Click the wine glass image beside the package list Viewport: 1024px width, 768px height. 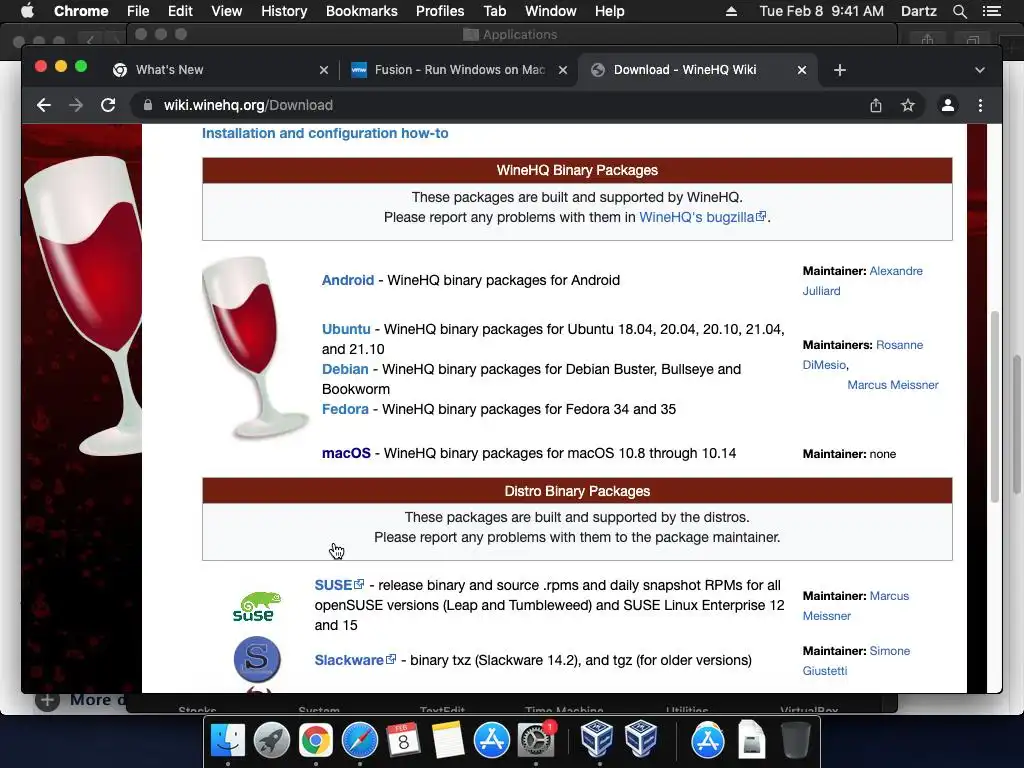(x=255, y=347)
